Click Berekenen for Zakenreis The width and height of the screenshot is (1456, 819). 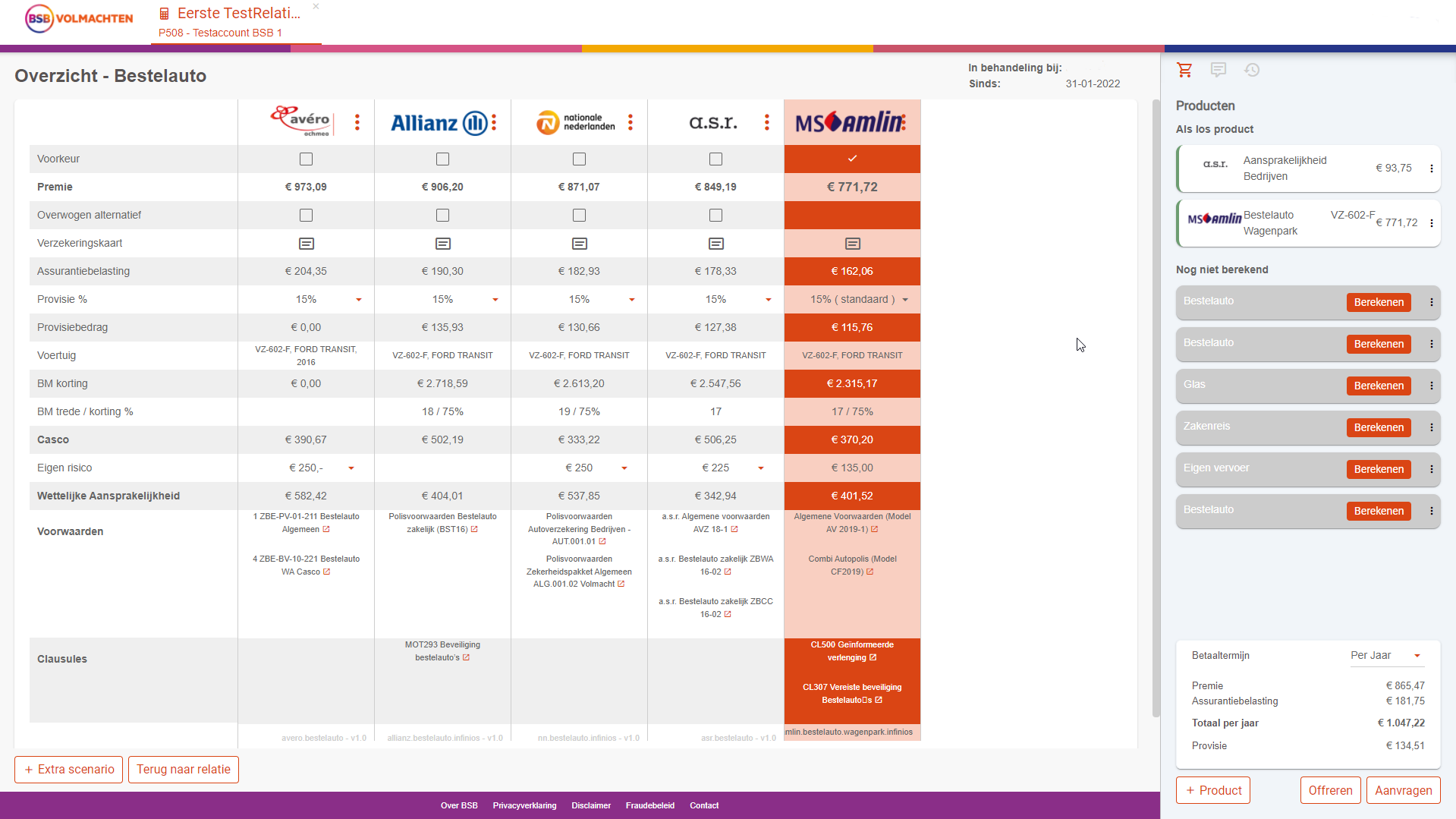point(1379,427)
